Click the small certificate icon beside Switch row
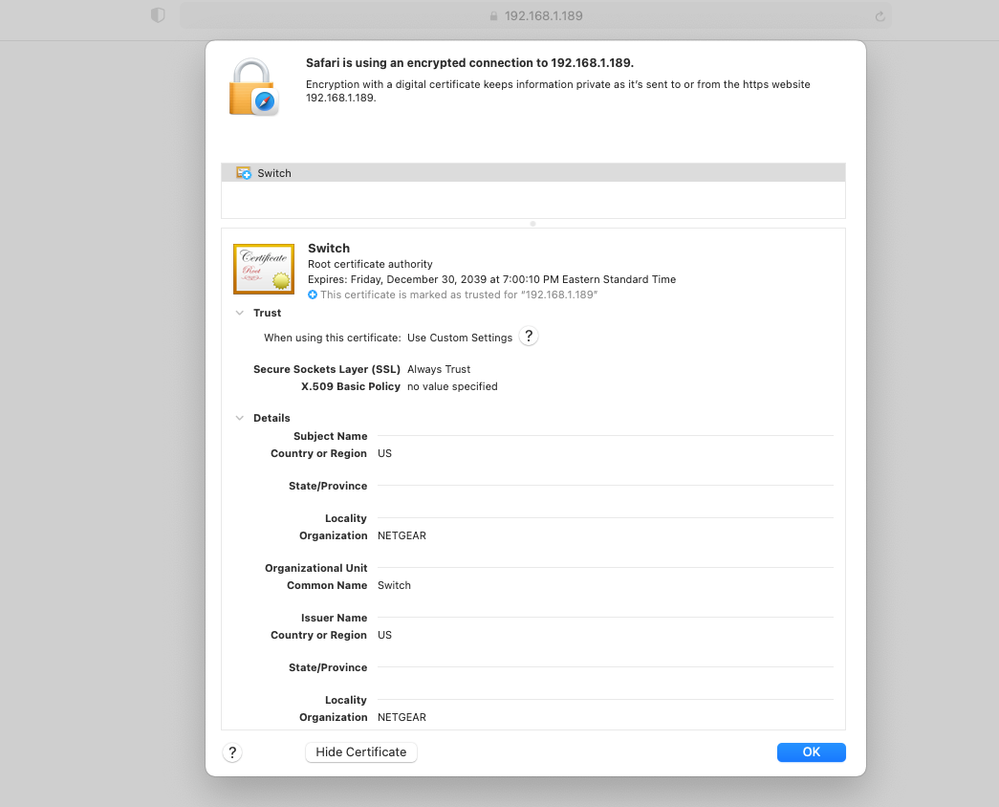 tap(243, 173)
